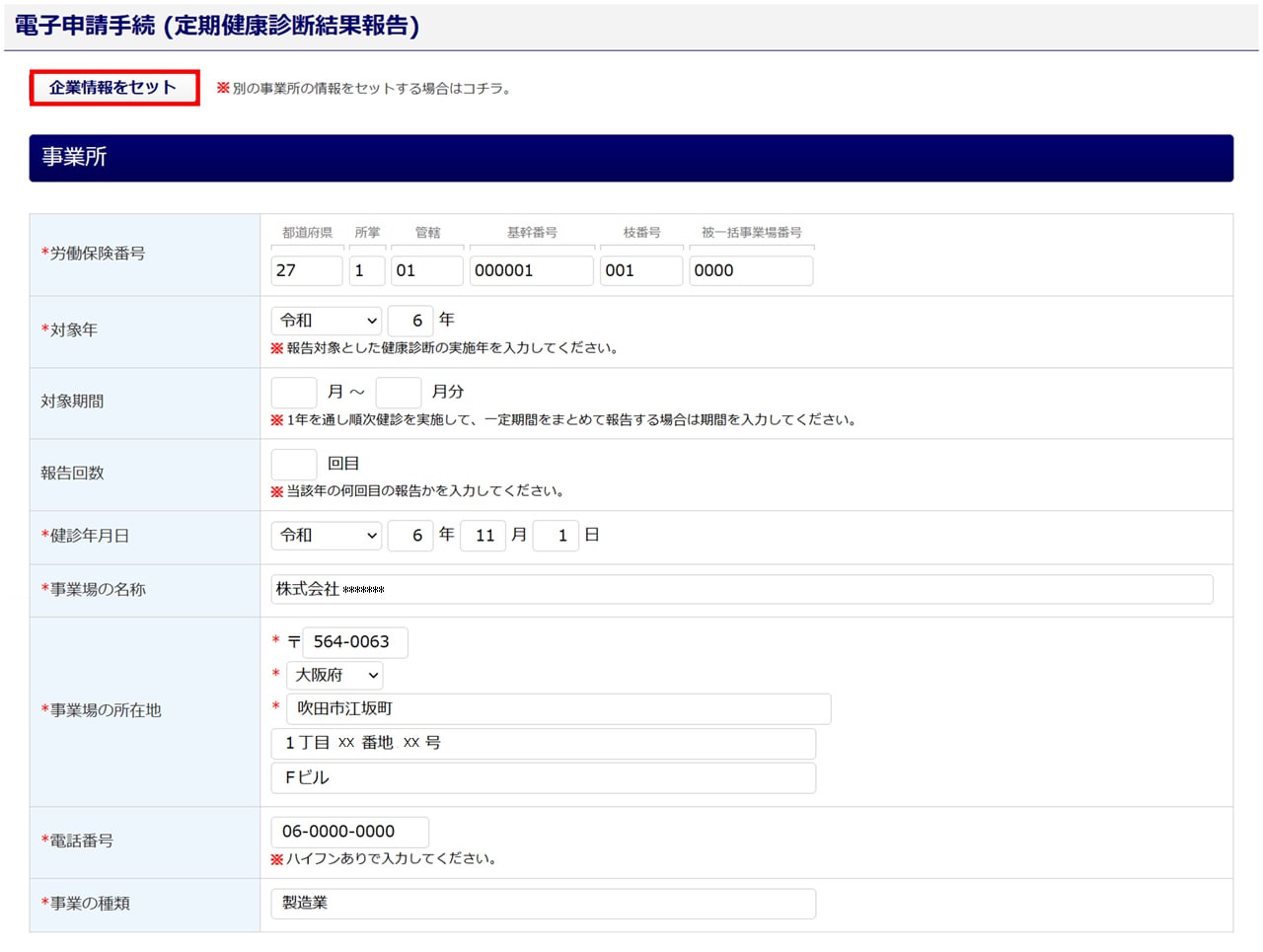Expand the 大阪府 prefecture dropdown
Image resolution: width=1263 pixels, height=952 pixels.
point(334,676)
